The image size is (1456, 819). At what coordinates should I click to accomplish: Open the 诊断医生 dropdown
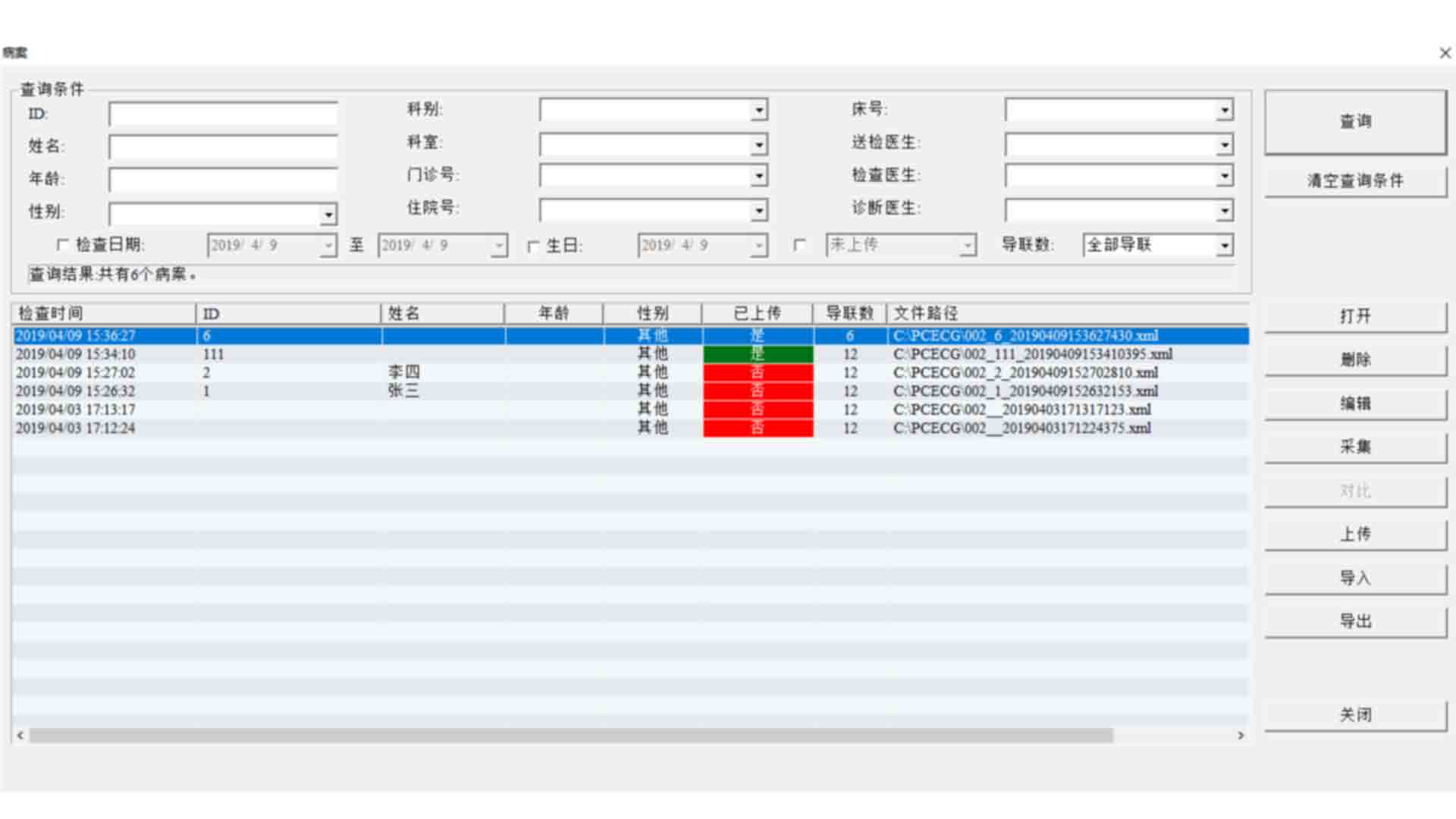(x=1225, y=210)
